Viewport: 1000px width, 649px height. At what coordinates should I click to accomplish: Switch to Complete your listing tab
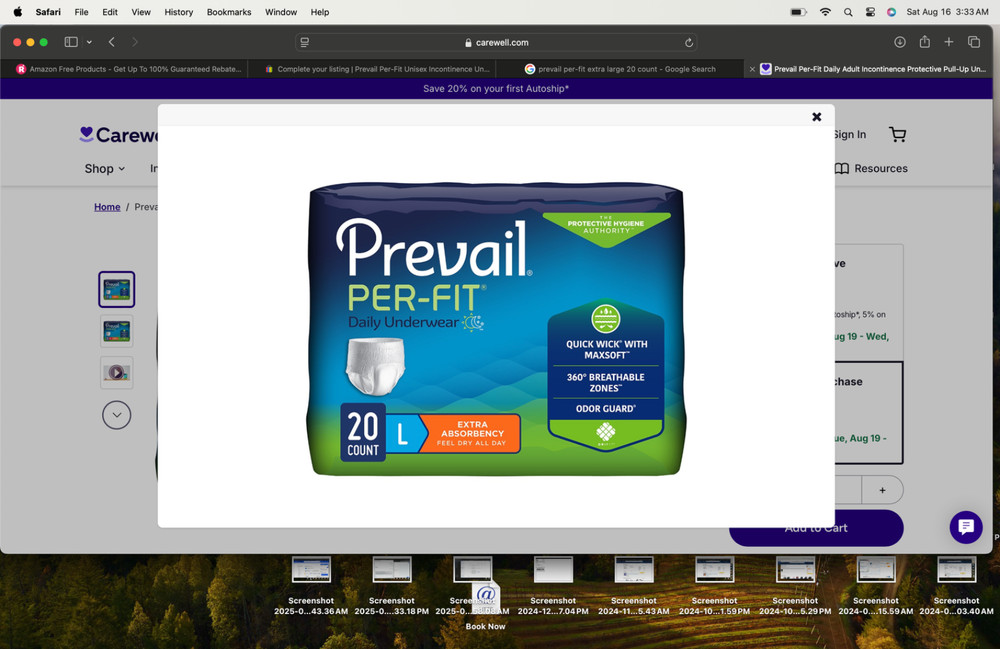click(372, 69)
